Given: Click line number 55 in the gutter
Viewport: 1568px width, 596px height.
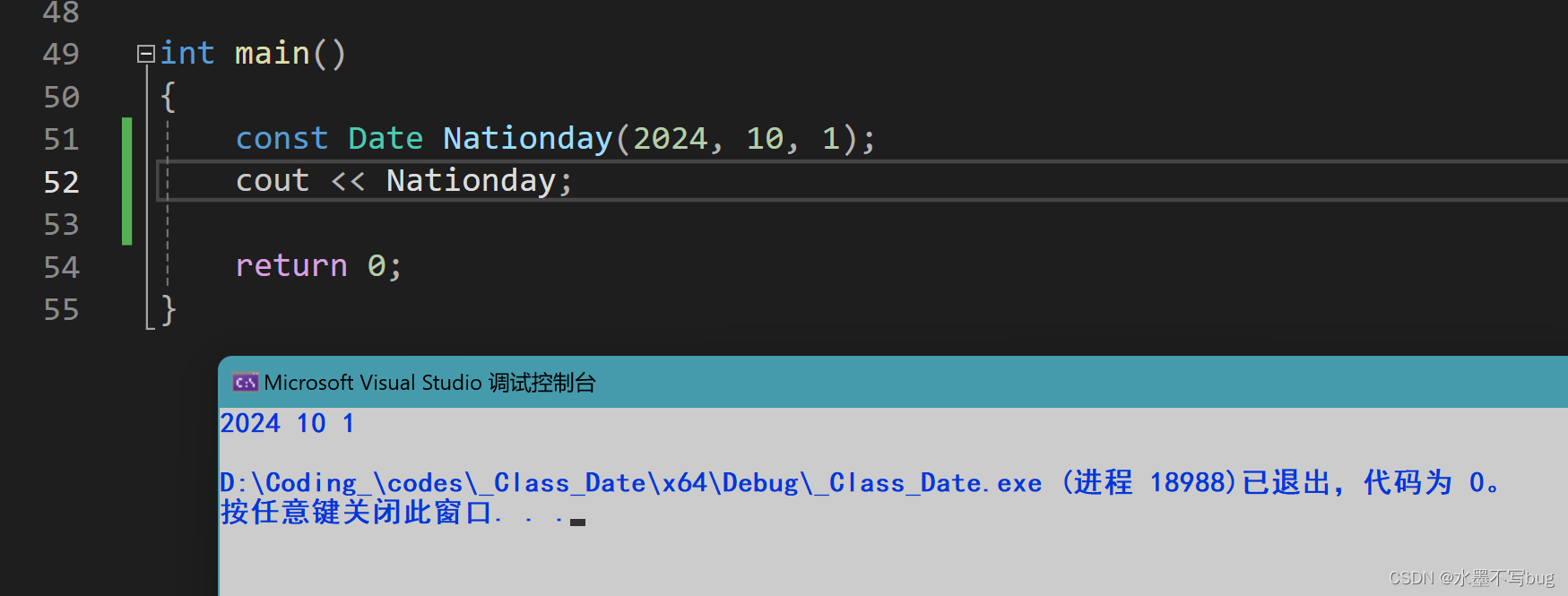Looking at the screenshot, I should (61, 310).
